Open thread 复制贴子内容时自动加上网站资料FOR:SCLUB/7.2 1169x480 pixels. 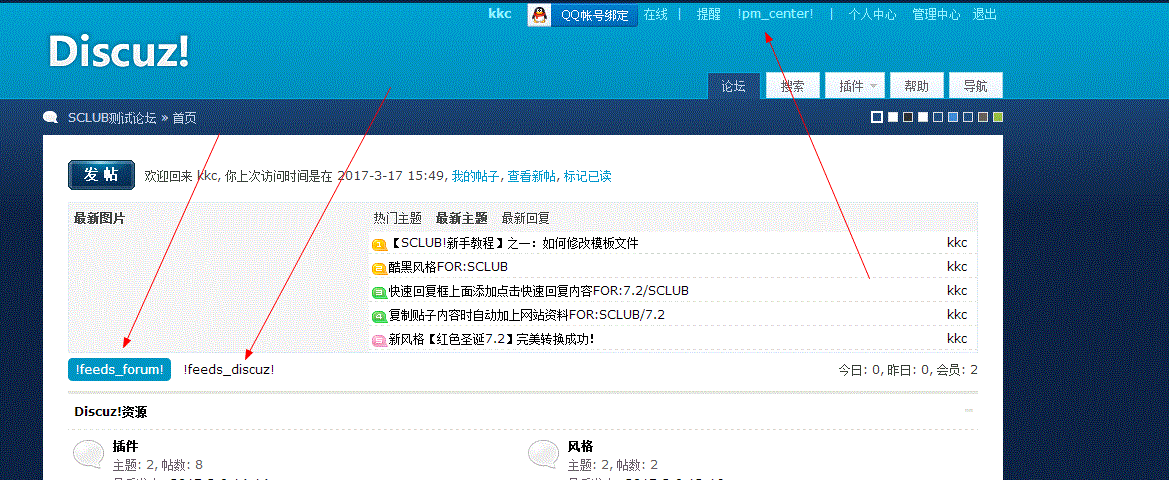pyautogui.click(x=527, y=315)
